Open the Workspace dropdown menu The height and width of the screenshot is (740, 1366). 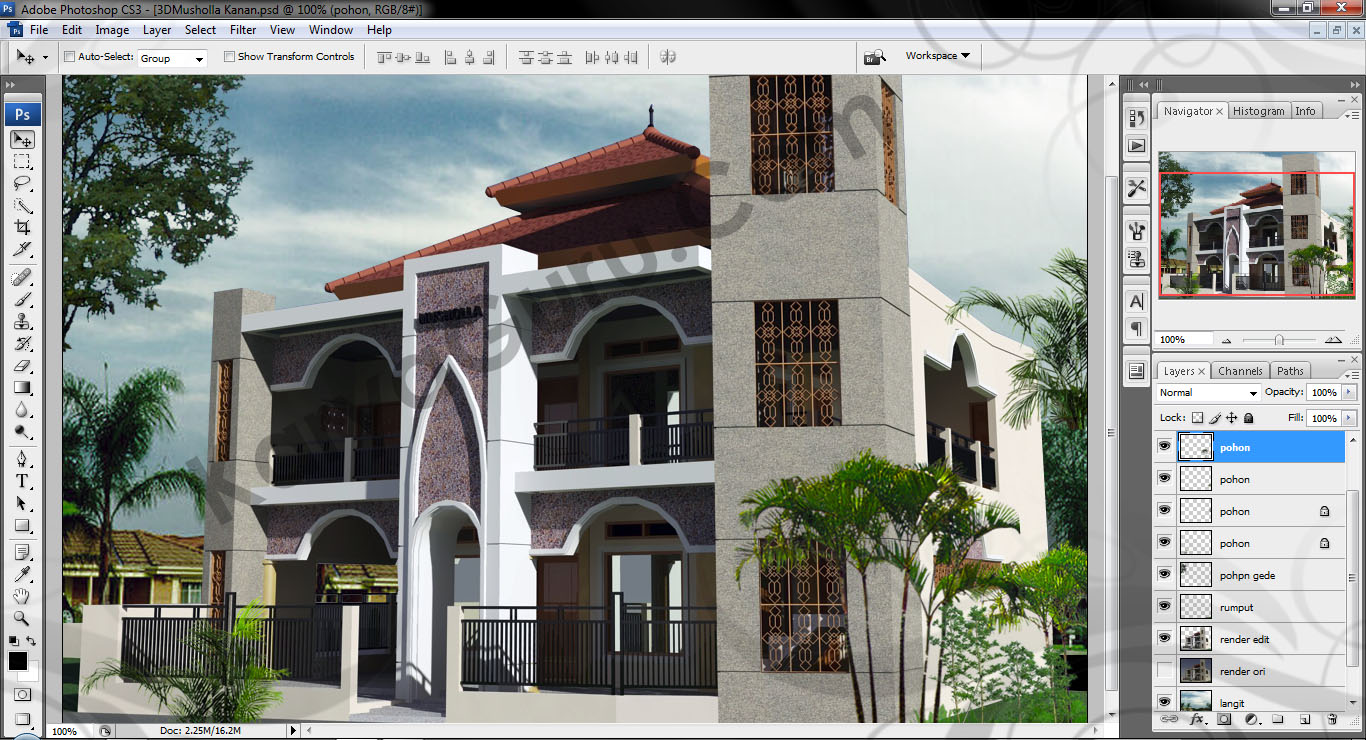(937, 56)
